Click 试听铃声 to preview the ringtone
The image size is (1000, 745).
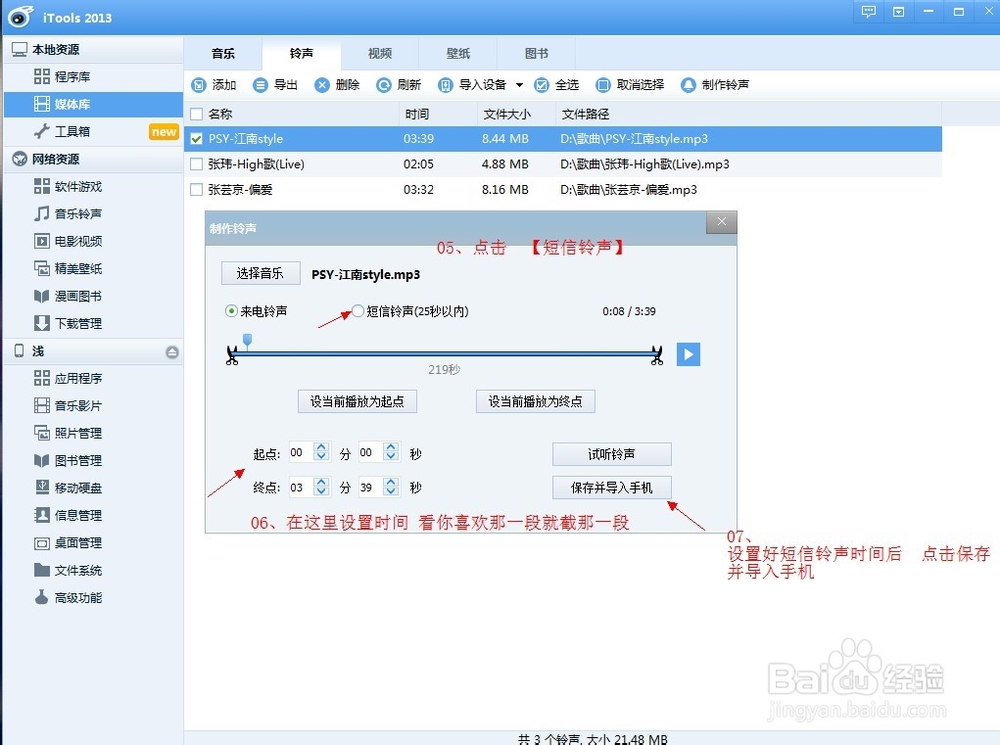(611, 454)
